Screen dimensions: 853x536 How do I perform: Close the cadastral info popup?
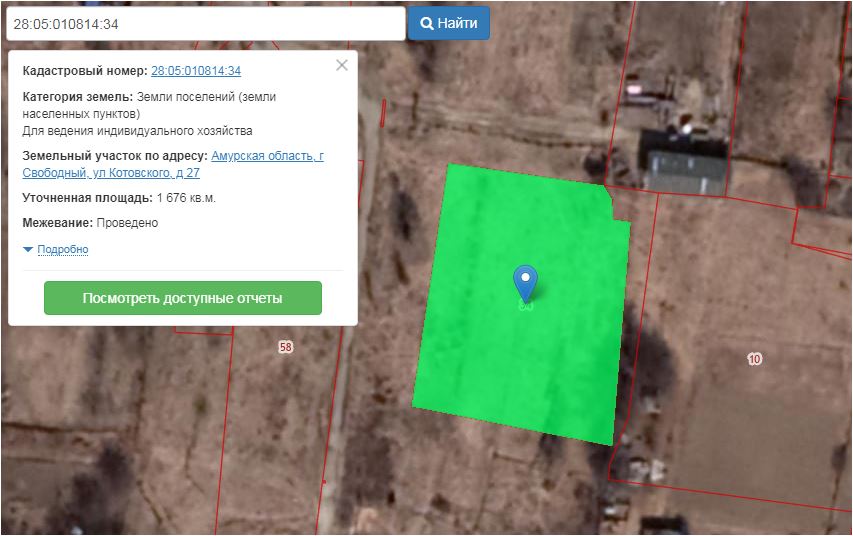(342, 65)
